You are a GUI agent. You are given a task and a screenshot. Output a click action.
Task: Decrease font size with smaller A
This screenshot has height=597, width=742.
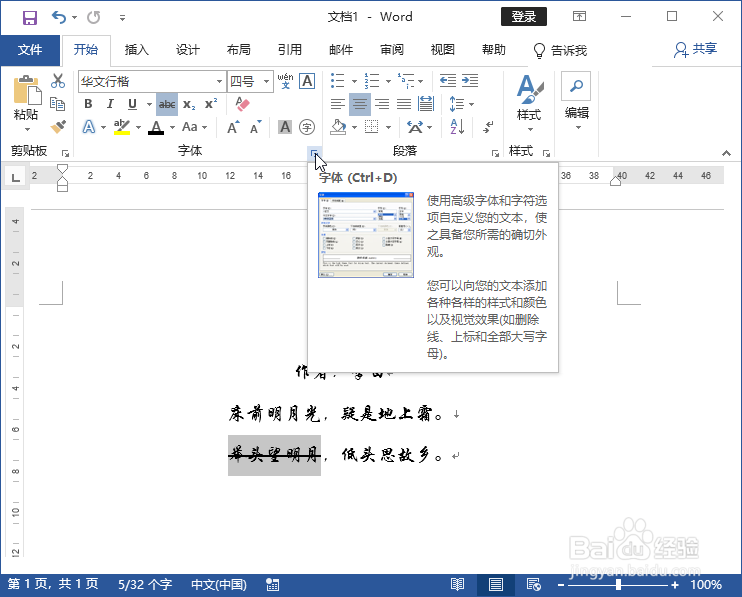256,127
